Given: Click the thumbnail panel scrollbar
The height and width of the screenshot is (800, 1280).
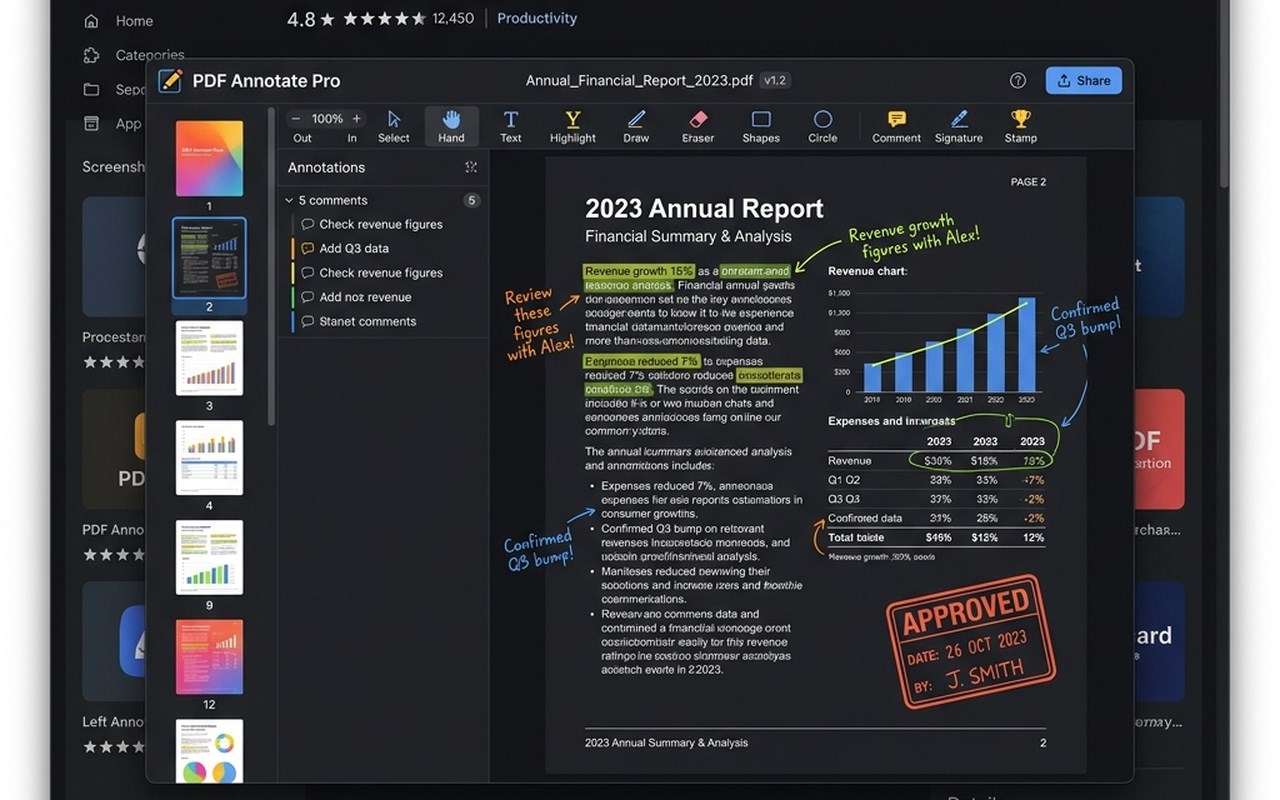Looking at the screenshot, I should pyautogui.click(x=270, y=265).
